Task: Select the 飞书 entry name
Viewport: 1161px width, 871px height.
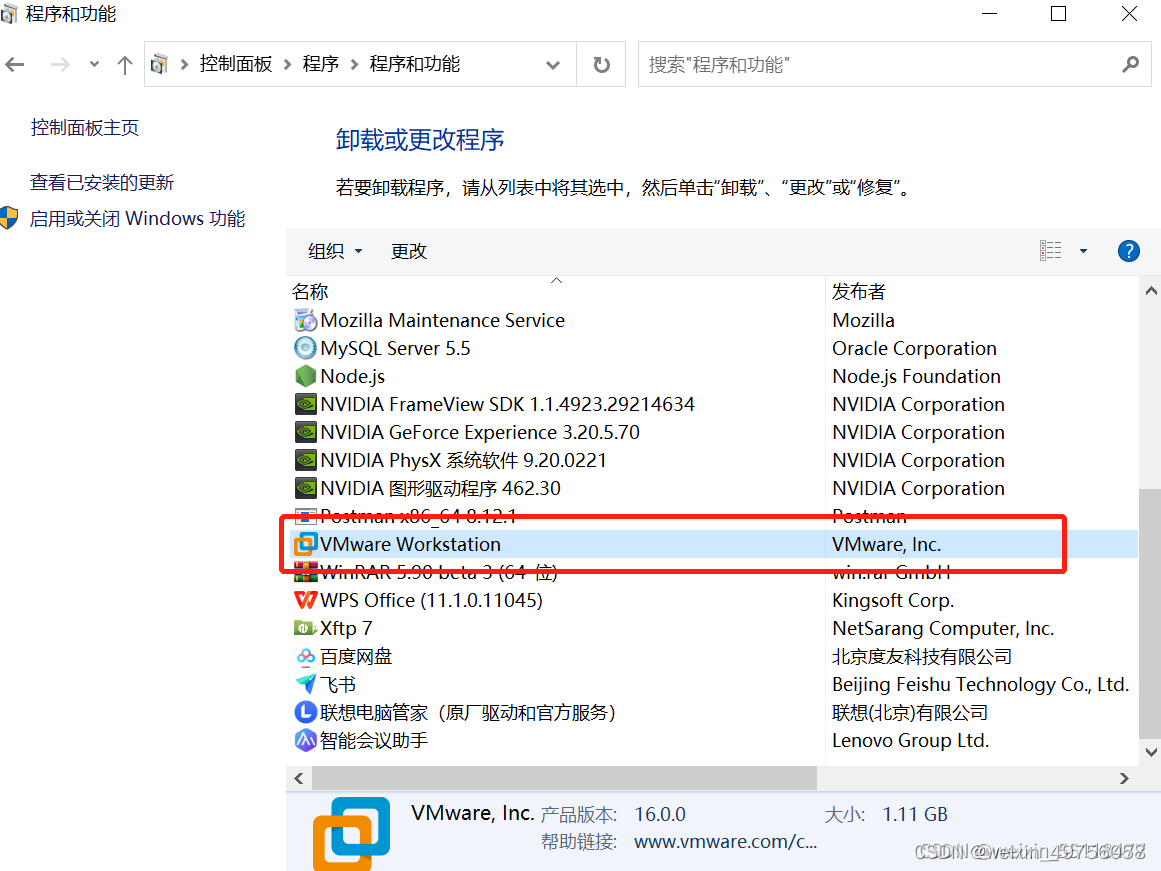Action: point(338,684)
